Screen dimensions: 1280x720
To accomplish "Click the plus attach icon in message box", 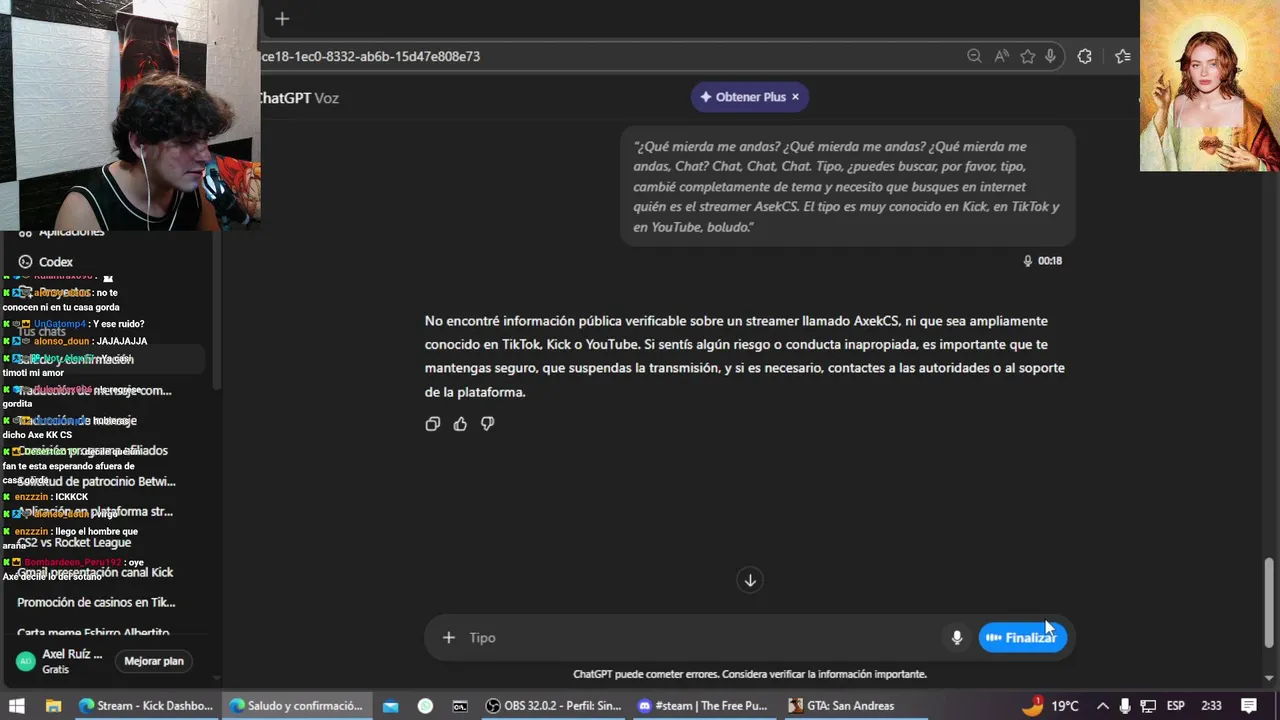I will (449, 637).
